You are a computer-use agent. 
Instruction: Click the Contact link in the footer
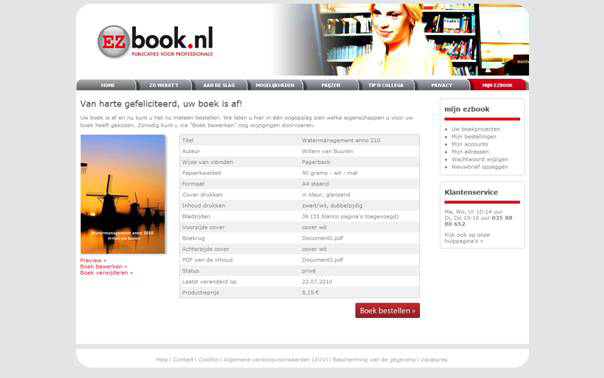(183, 360)
